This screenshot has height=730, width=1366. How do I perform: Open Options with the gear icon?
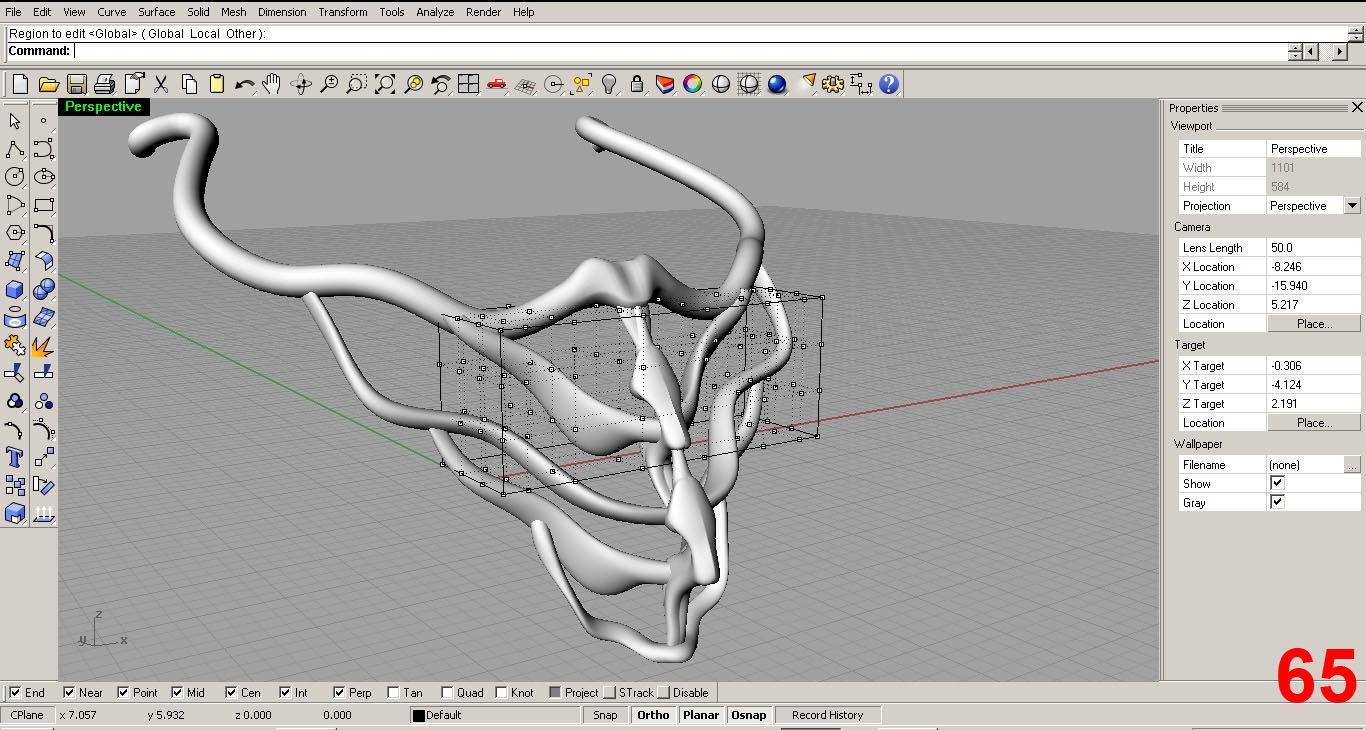tap(833, 84)
